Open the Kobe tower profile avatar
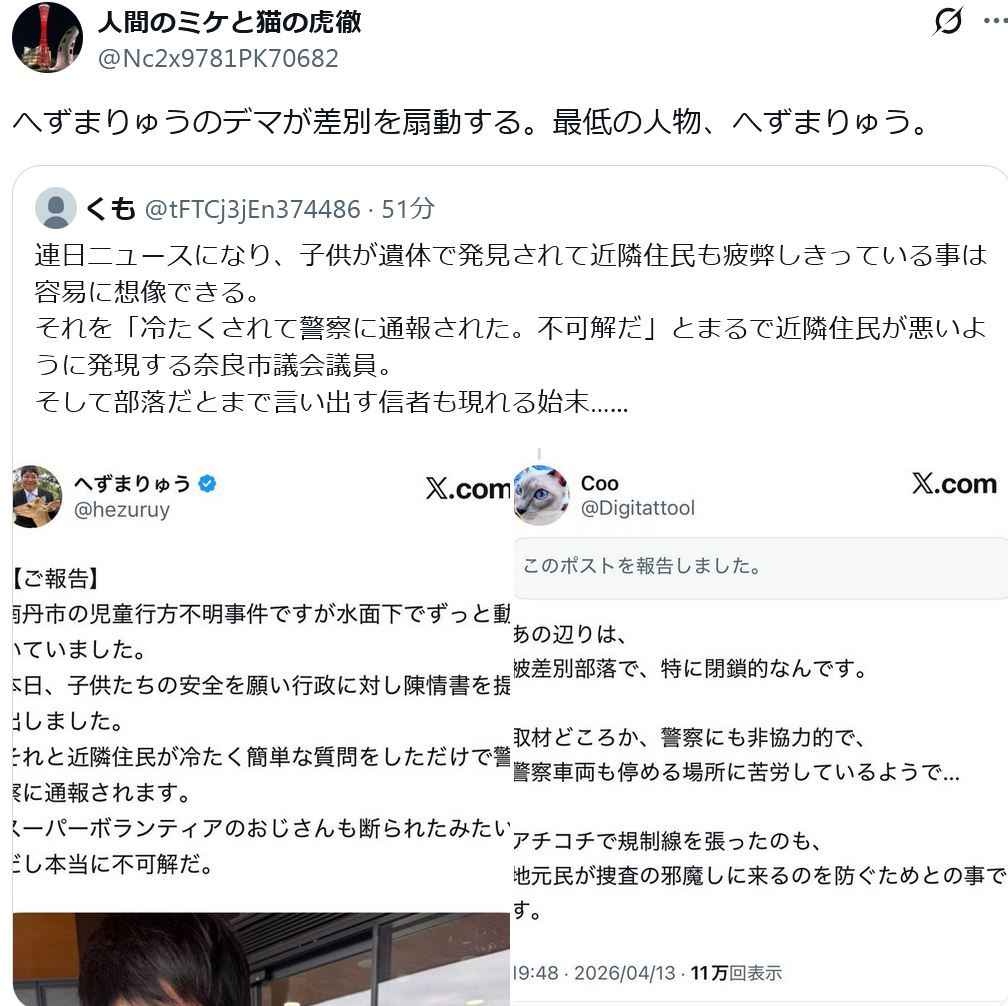 pos(47,37)
